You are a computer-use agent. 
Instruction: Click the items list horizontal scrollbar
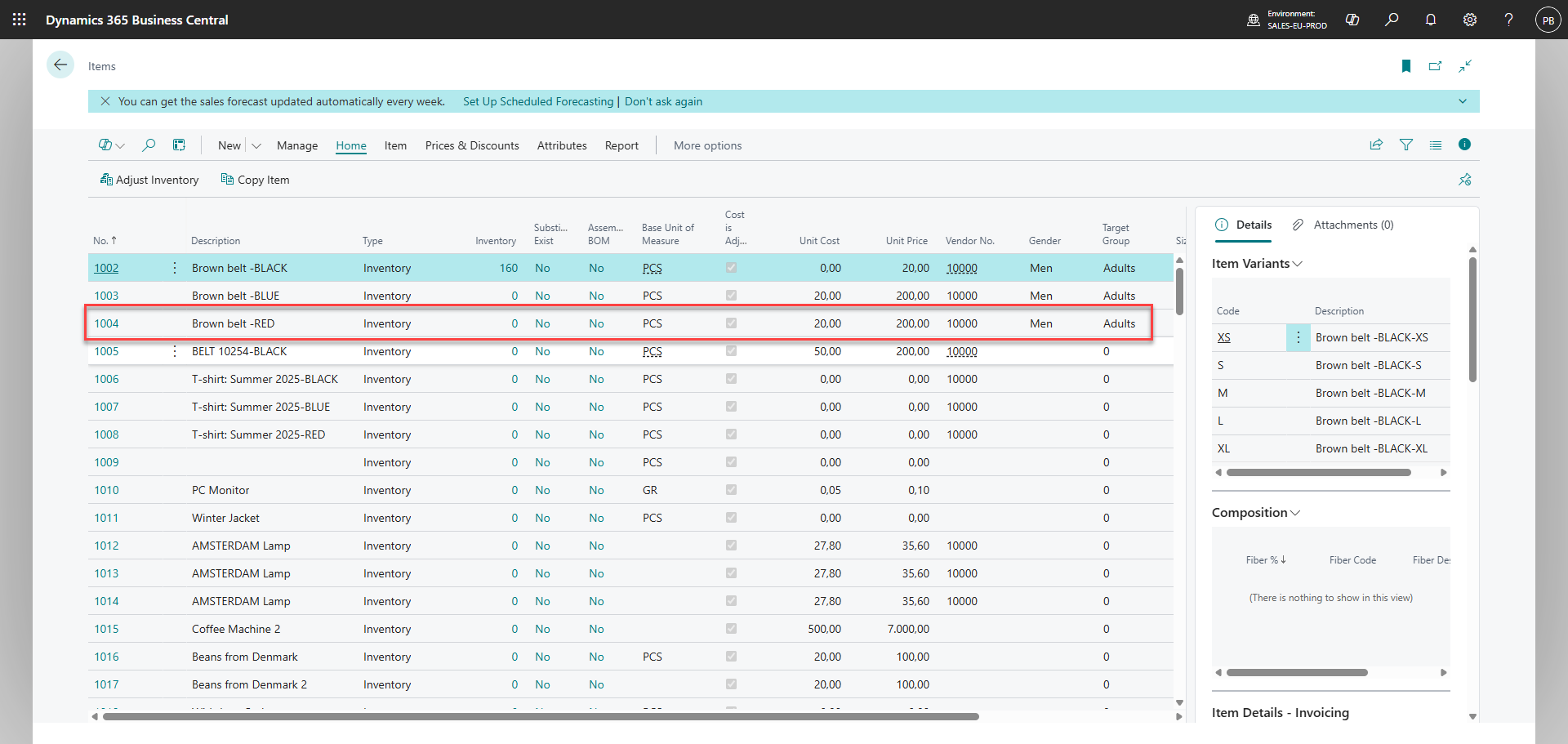pos(541,716)
